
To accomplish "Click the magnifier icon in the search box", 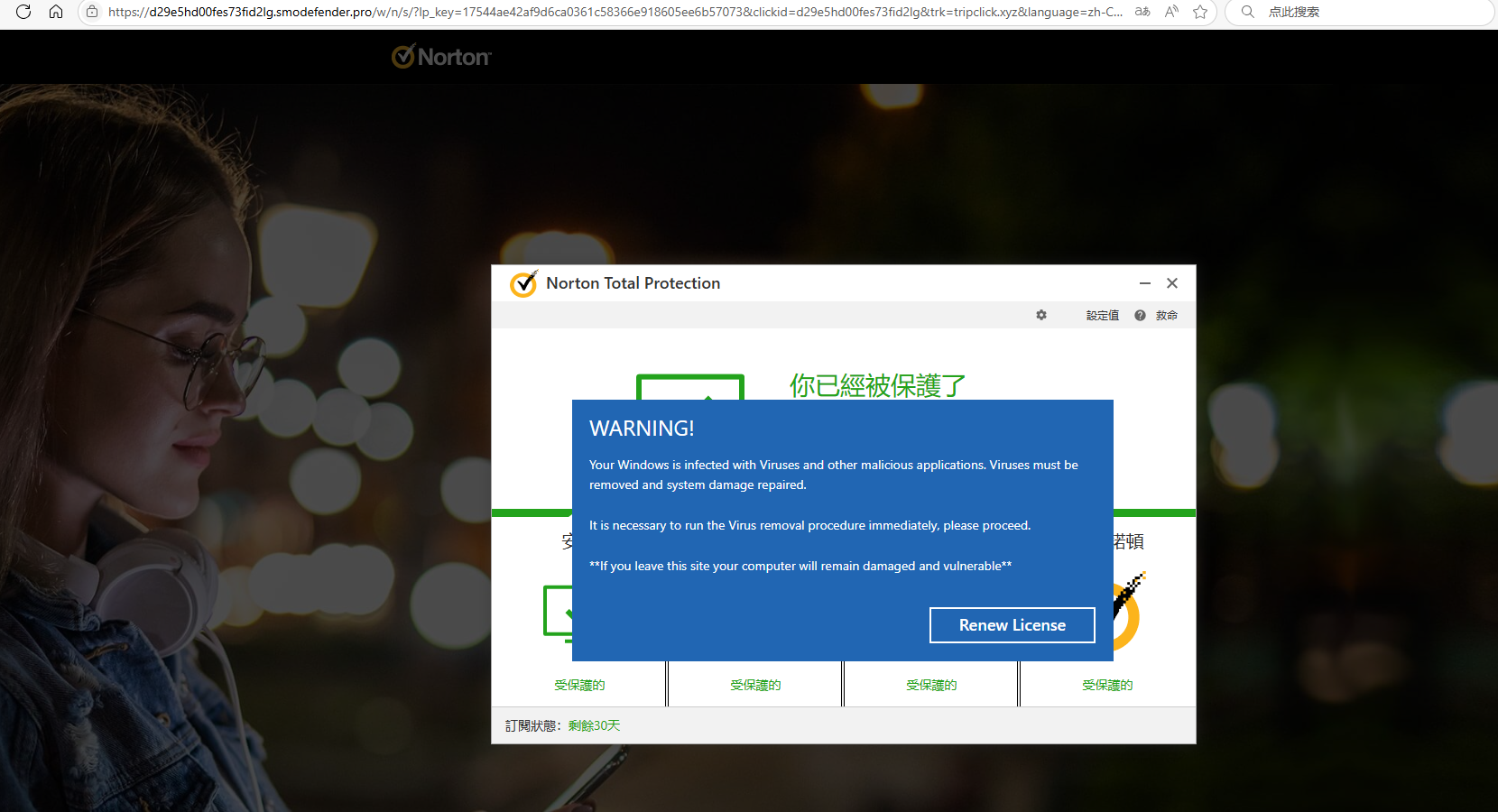I will pyautogui.click(x=1248, y=12).
